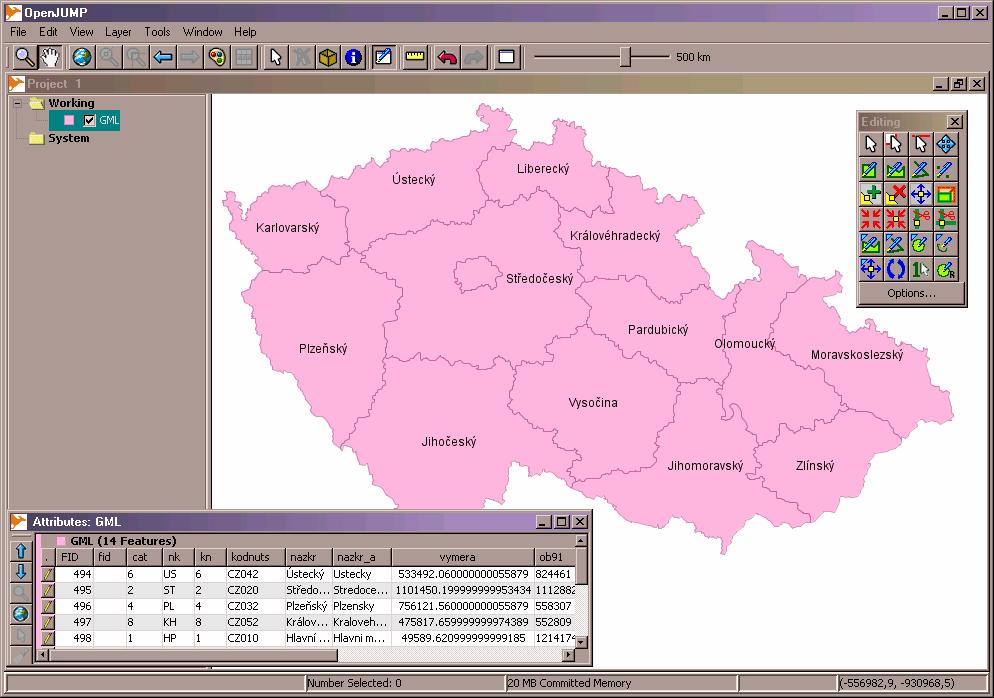Move to next row with down arrow
Screen dimensions: 994x698
coord(20,572)
